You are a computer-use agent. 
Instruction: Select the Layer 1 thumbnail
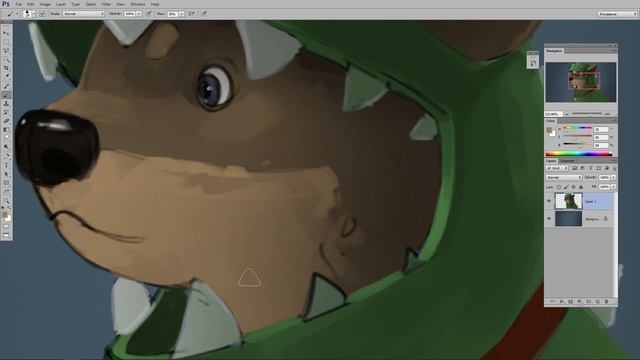[568, 201]
